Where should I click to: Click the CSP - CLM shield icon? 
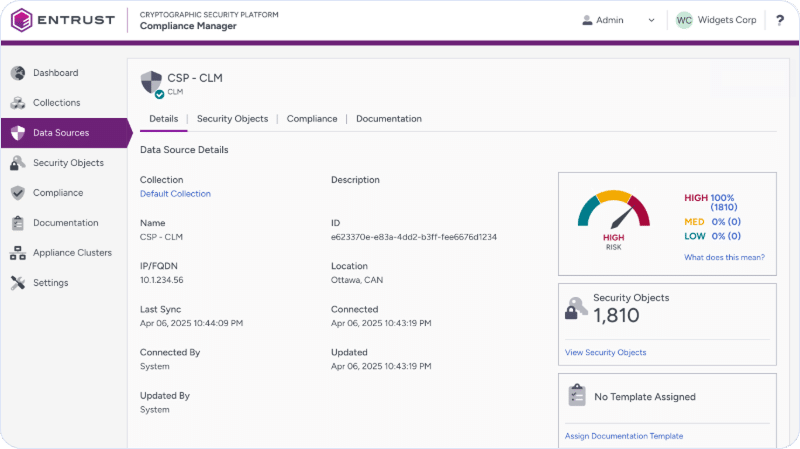[151, 82]
